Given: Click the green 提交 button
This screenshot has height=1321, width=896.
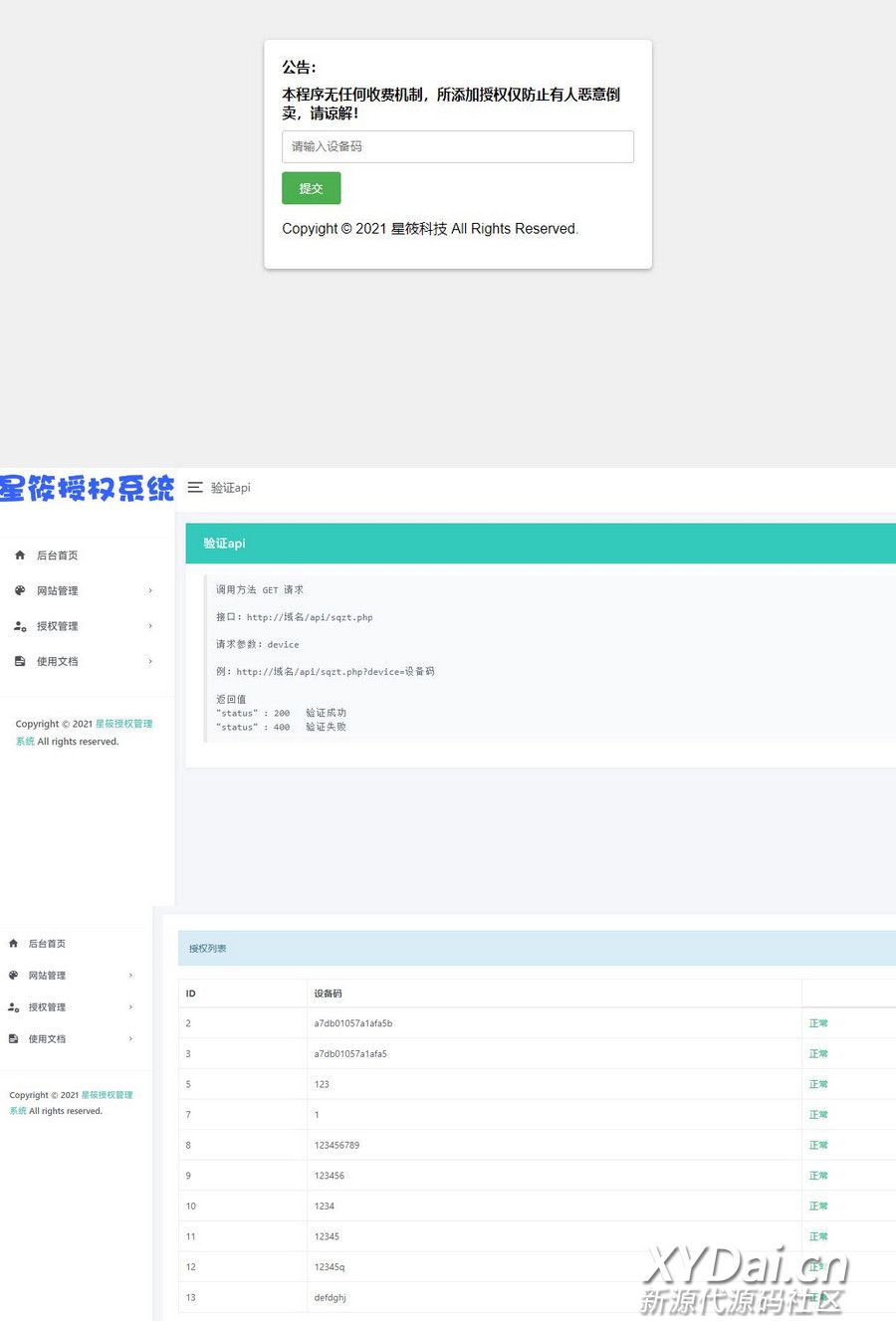Looking at the screenshot, I should click(311, 188).
